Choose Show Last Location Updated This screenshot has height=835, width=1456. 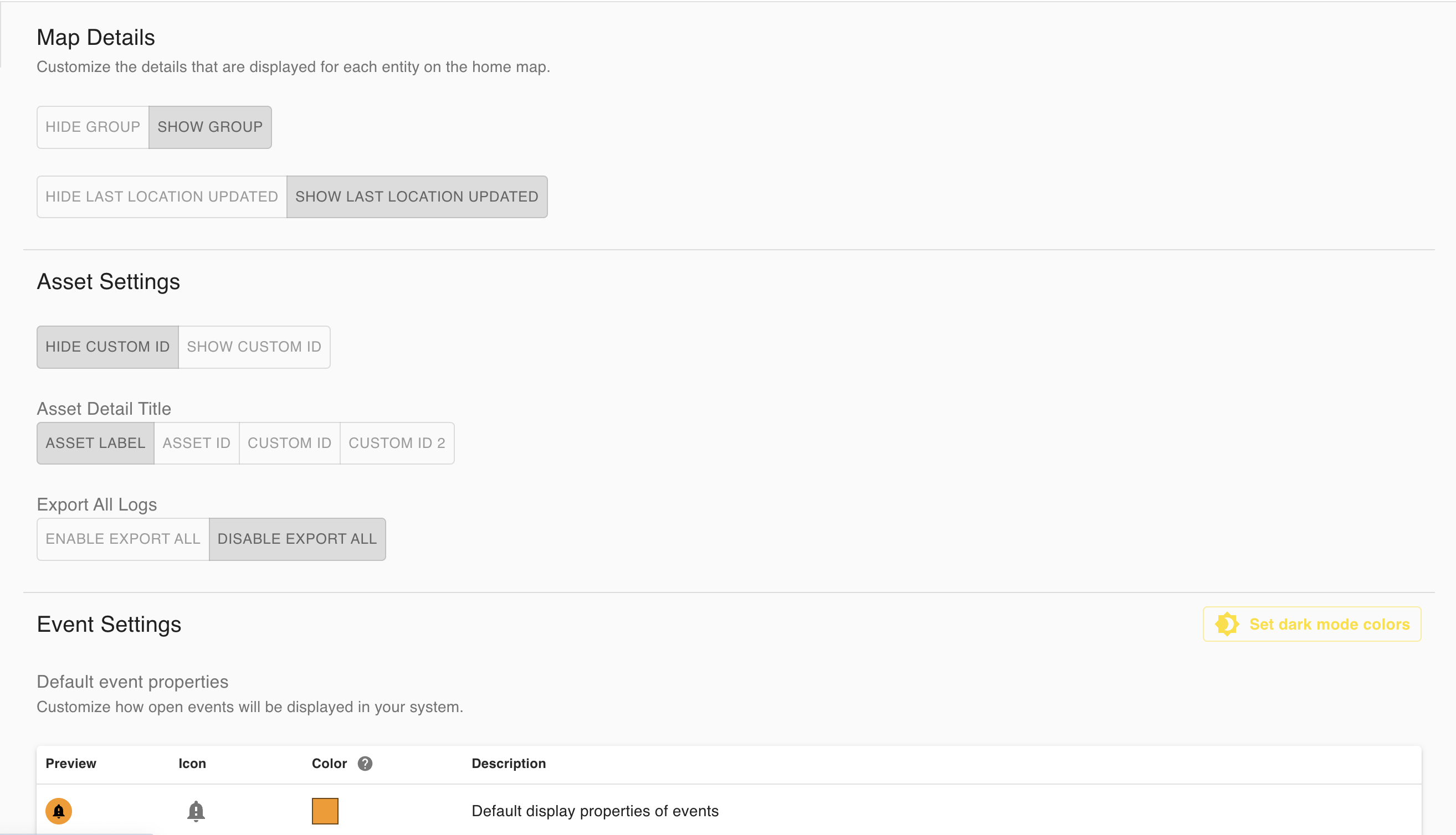[x=417, y=197]
